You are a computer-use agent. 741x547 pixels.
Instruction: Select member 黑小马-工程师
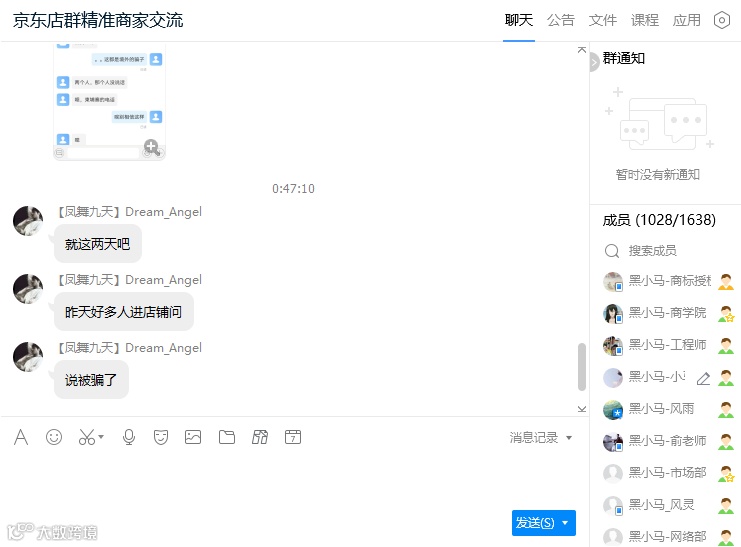[668, 345]
